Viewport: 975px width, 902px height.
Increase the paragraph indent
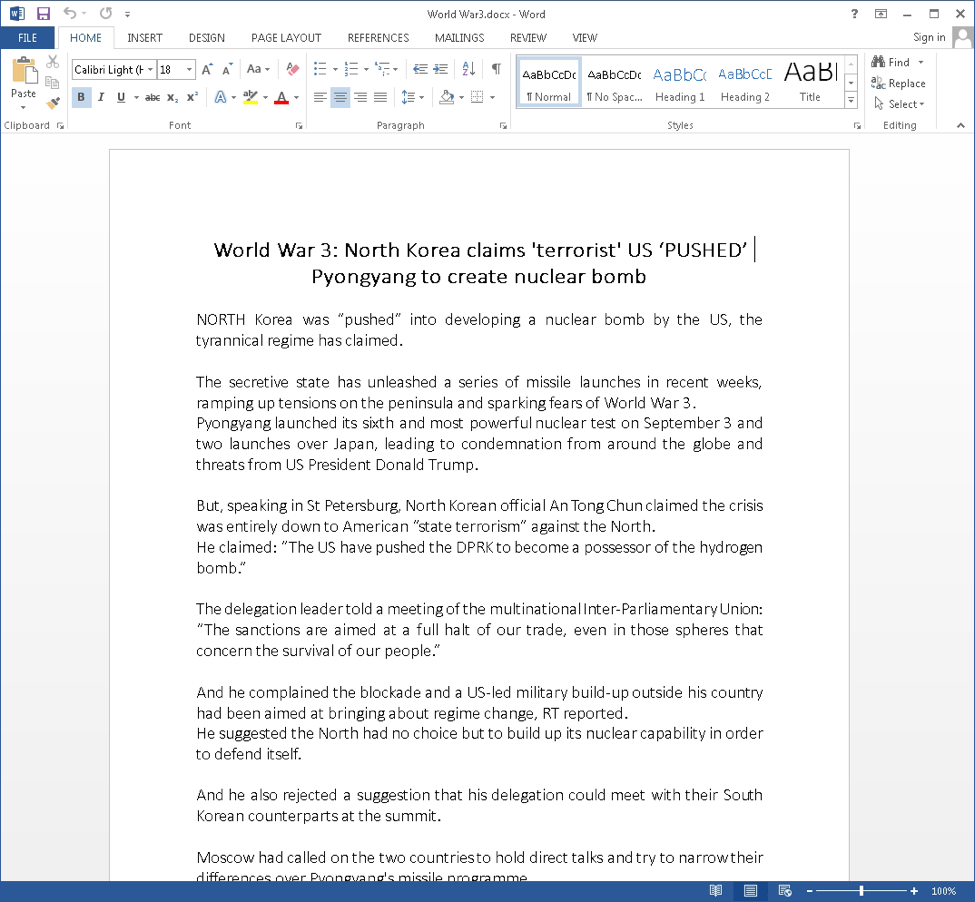point(441,69)
